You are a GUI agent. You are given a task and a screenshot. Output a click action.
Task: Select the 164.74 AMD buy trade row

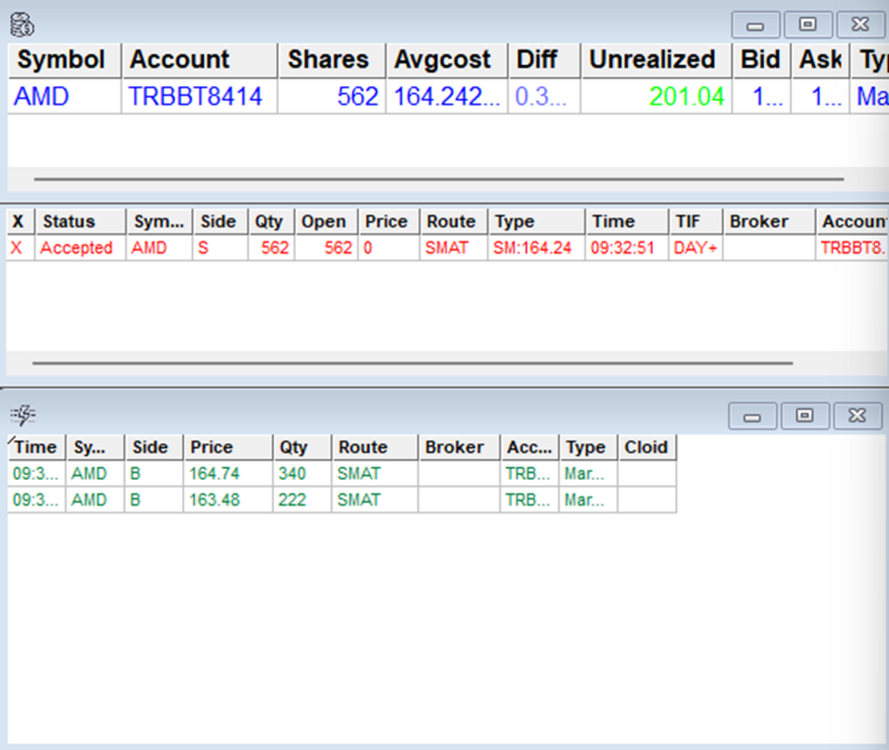click(x=214, y=473)
